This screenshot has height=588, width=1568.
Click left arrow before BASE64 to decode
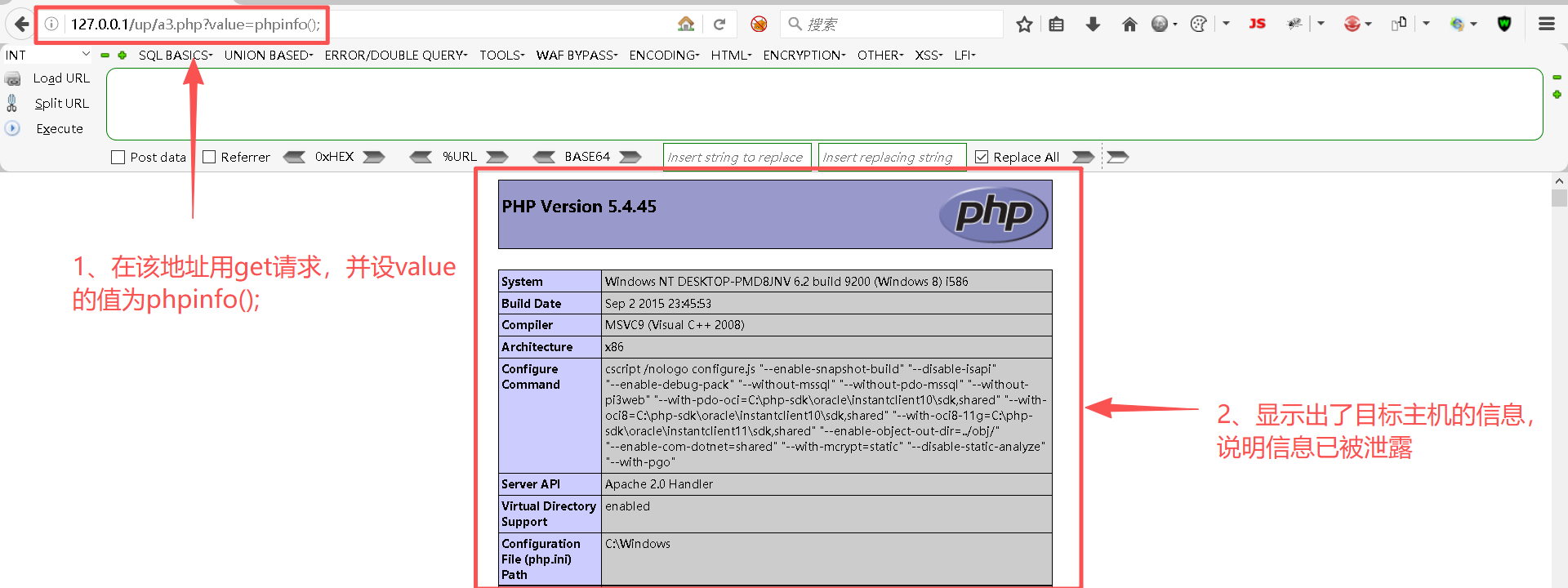coord(544,157)
